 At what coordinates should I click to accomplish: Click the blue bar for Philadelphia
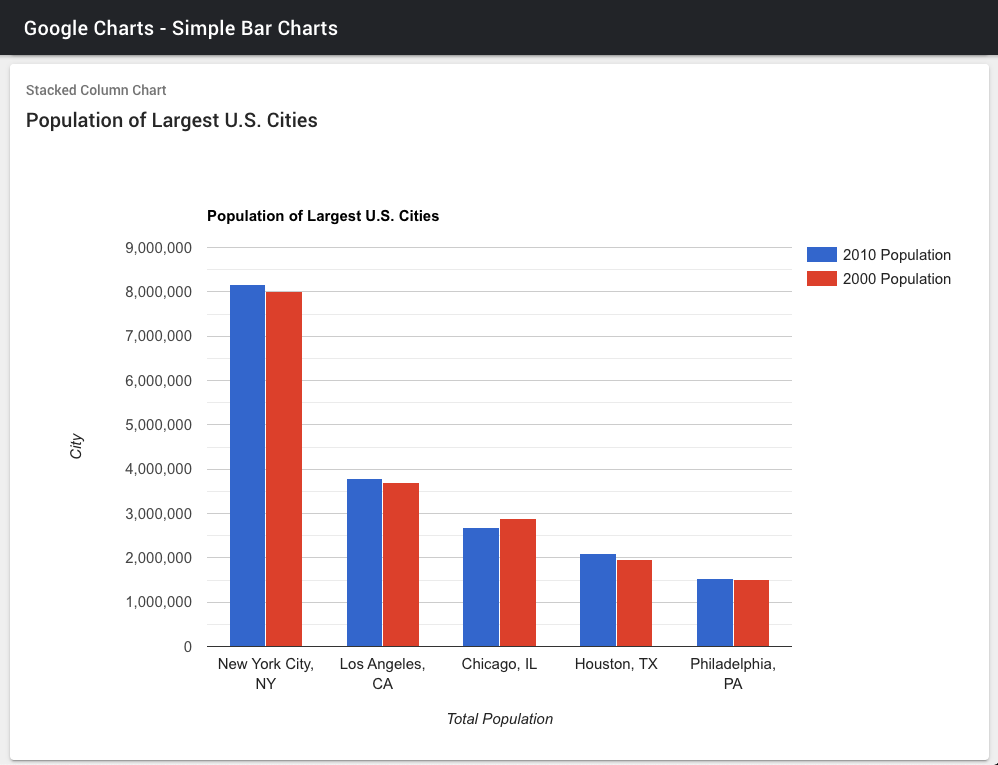tap(715, 613)
